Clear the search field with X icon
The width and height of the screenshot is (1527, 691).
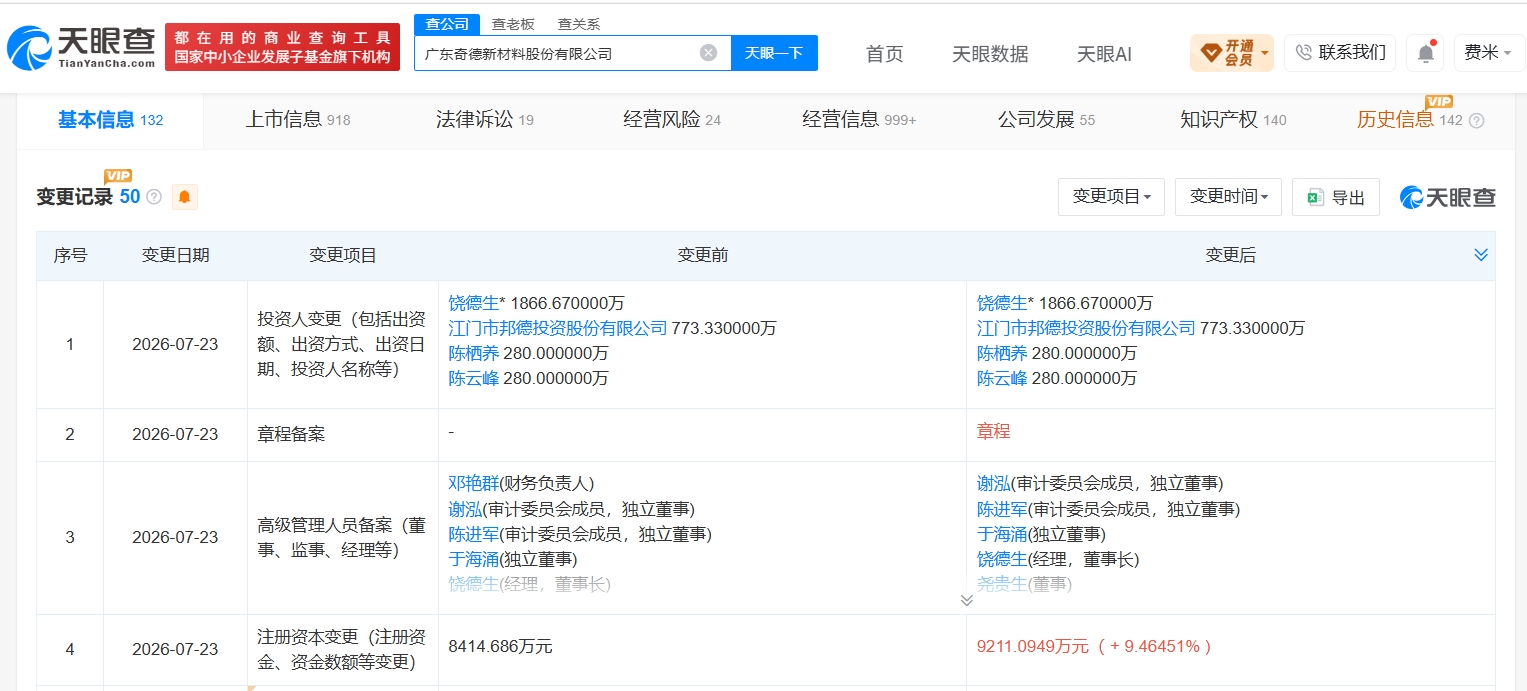tap(708, 53)
